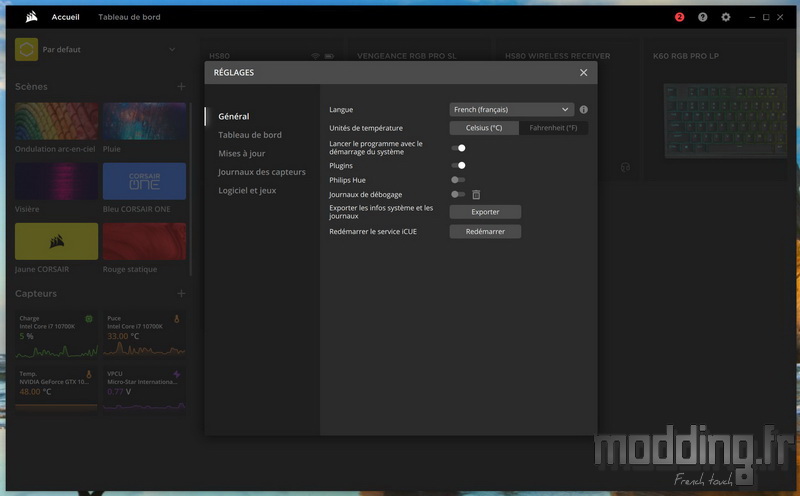Select Celsius temperature unit
The image size is (800, 496).
(484, 128)
